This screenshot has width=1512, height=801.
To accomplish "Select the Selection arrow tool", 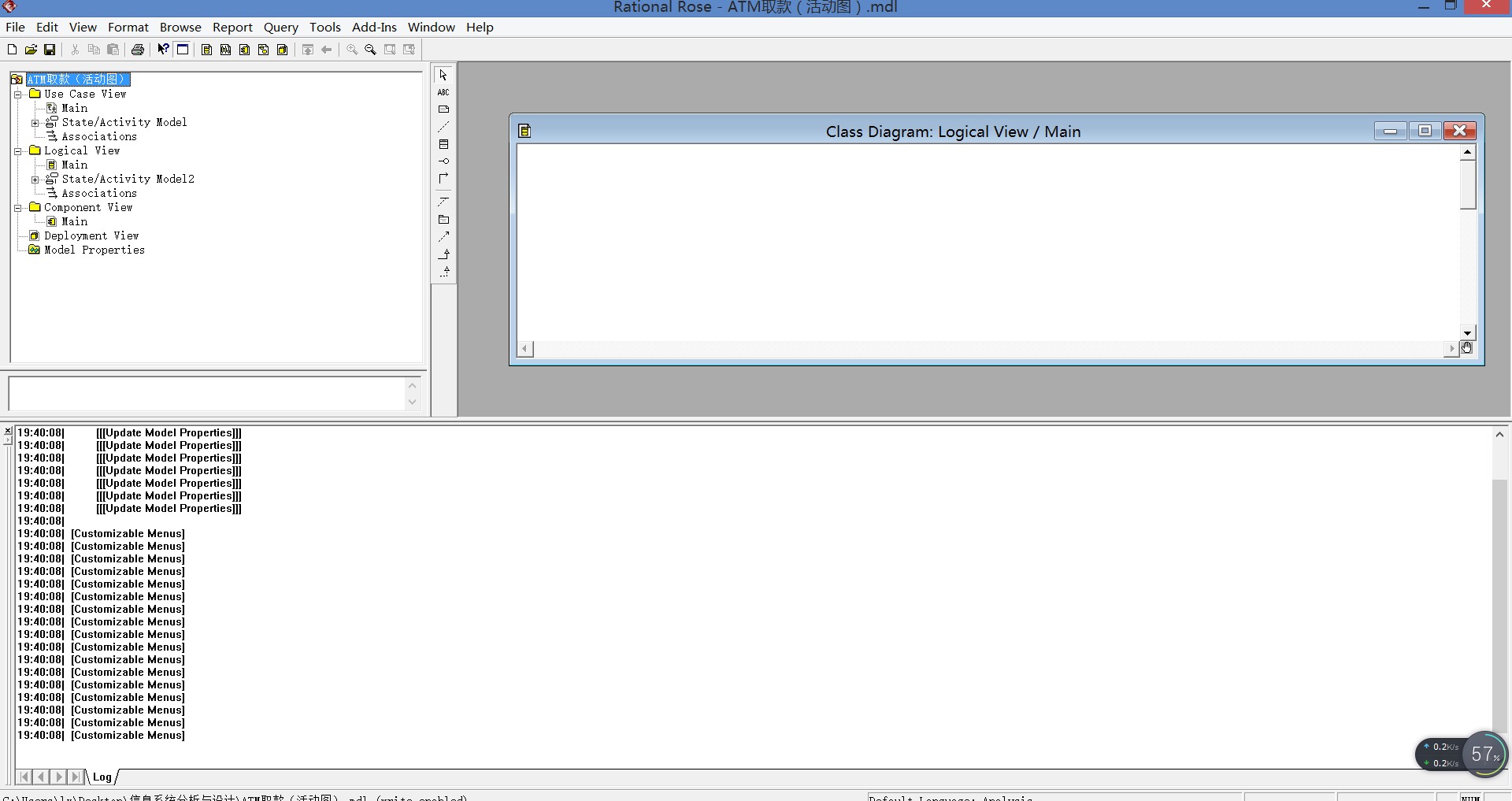I will [444, 76].
